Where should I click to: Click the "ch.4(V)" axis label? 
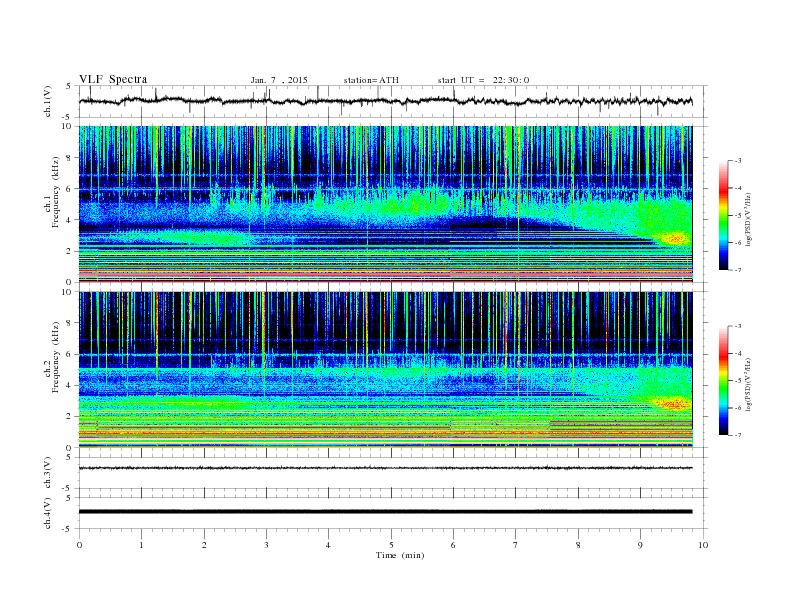pos(48,513)
